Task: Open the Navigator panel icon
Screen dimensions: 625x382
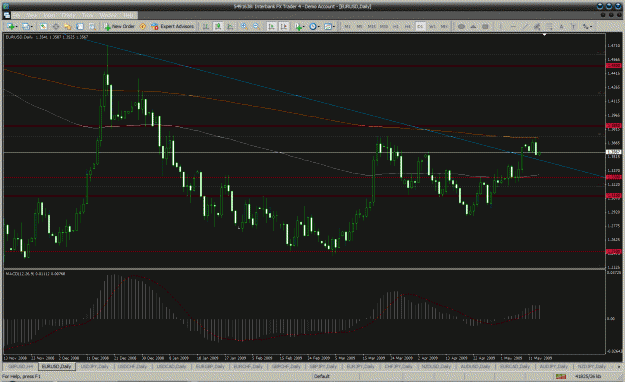Action: [x=67, y=26]
